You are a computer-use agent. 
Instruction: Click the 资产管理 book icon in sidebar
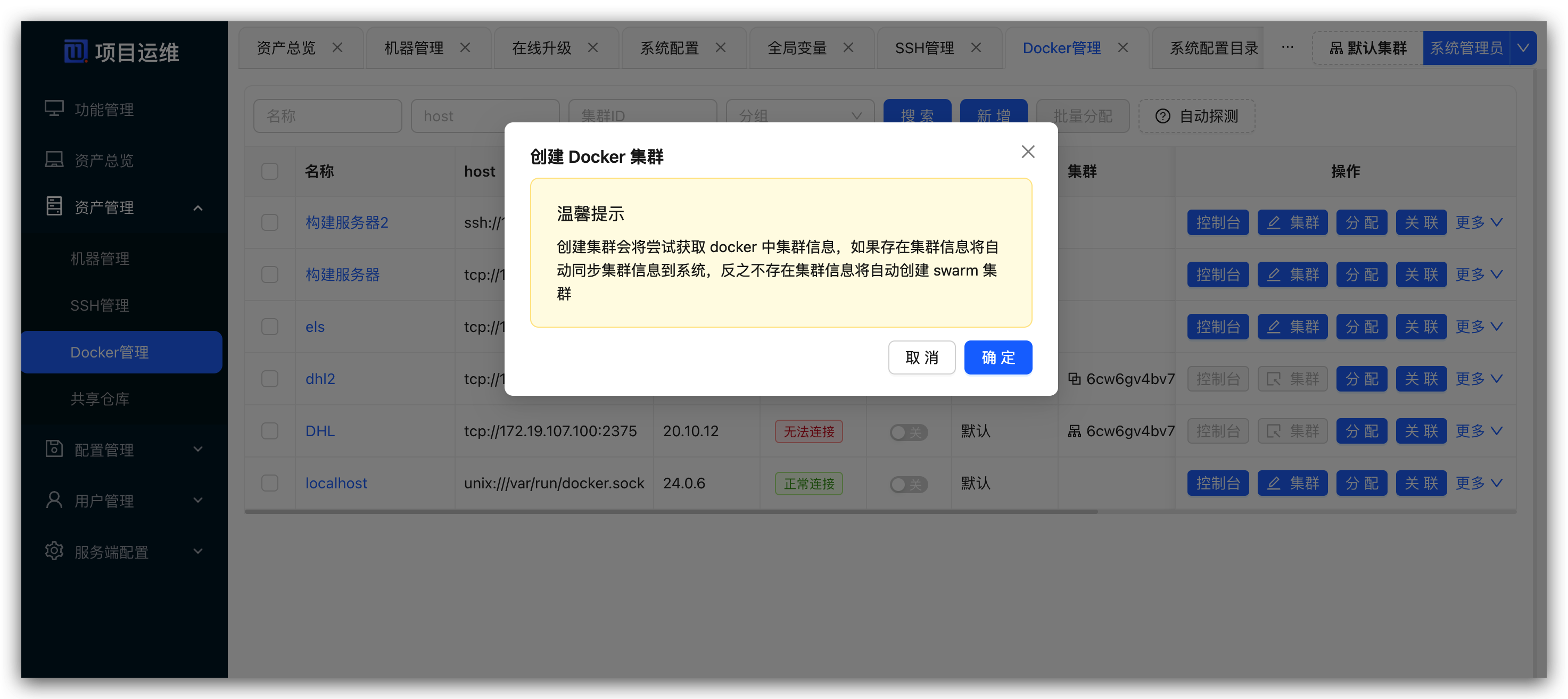point(54,207)
